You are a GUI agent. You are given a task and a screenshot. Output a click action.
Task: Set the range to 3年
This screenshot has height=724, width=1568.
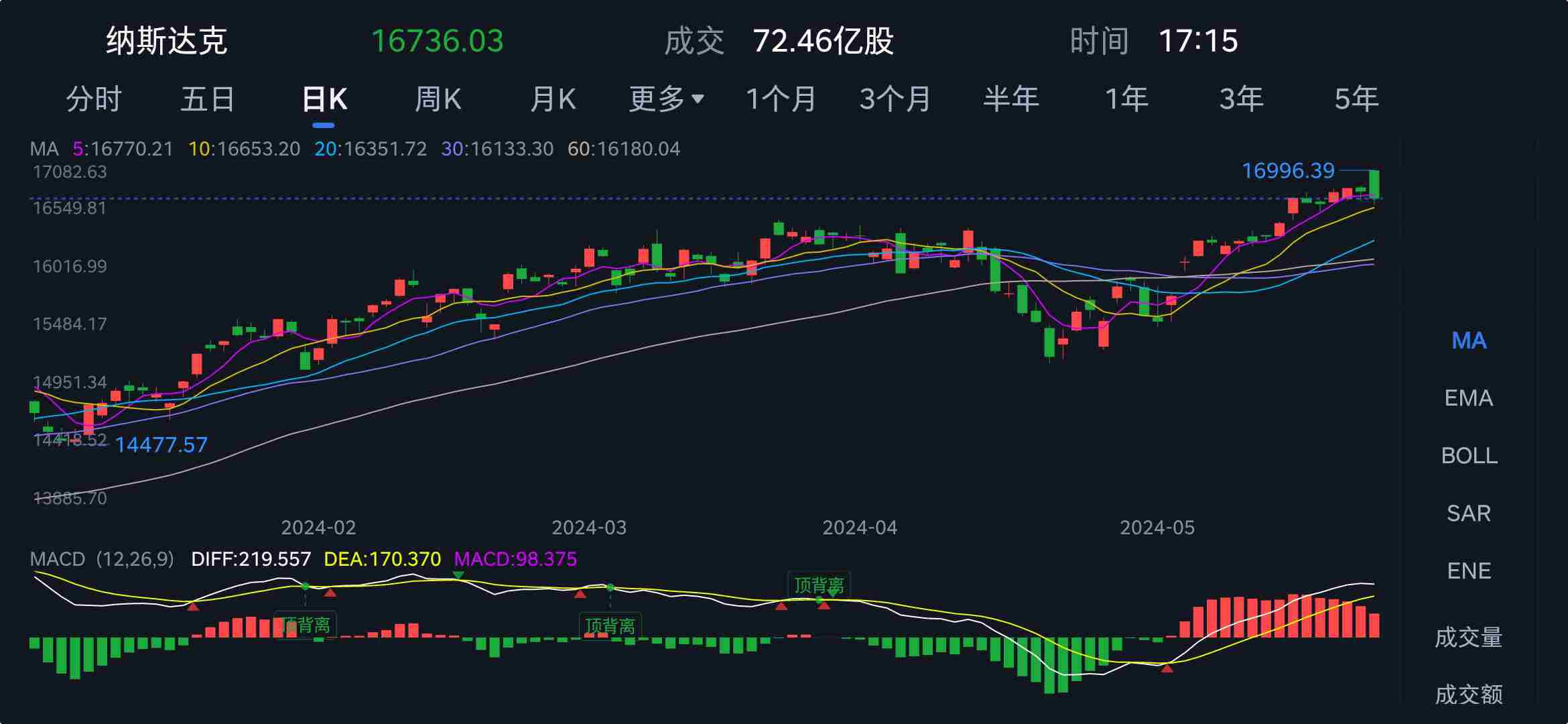(x=1242, y=99)
